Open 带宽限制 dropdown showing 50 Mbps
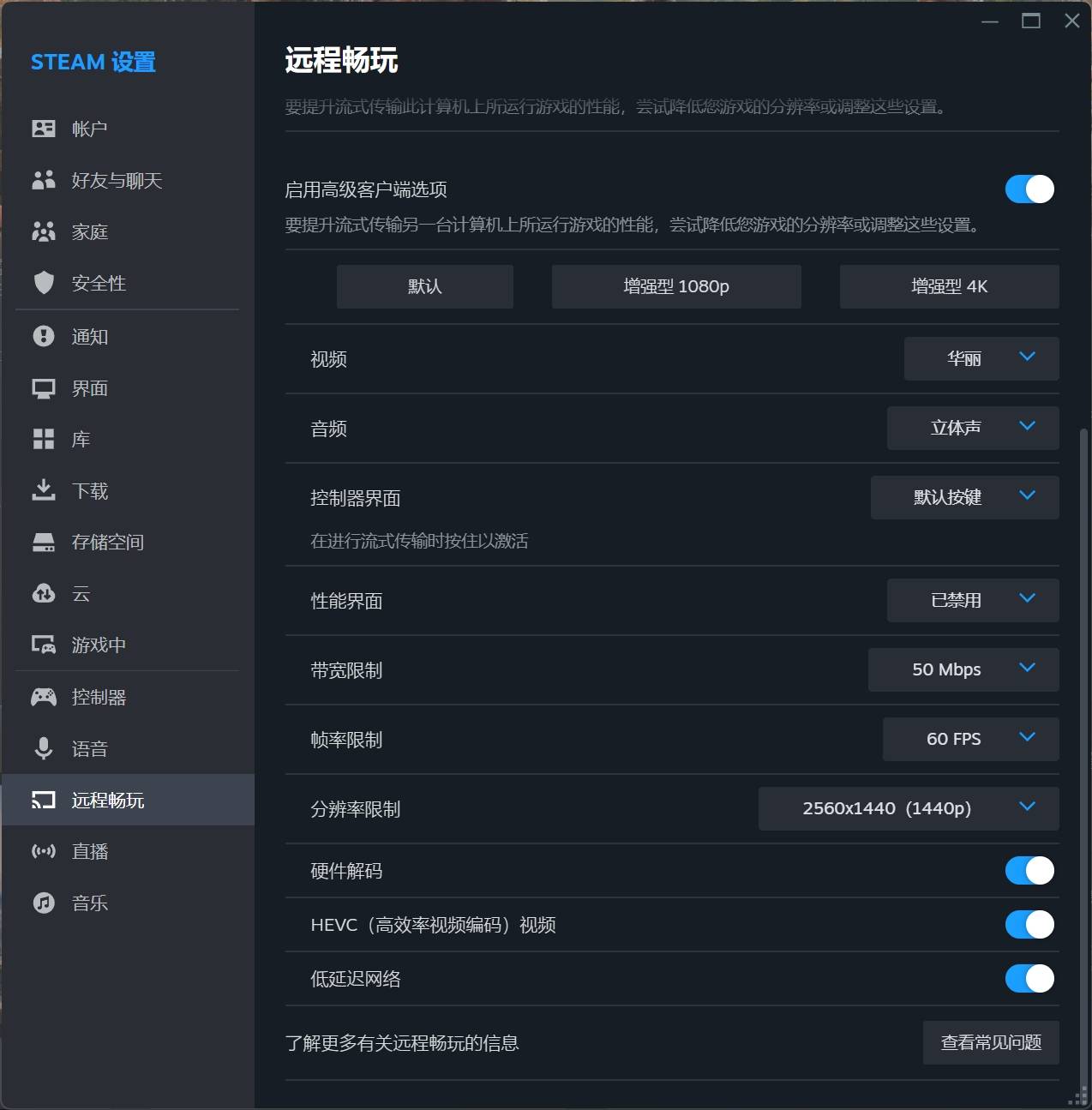The width and height of the screenshot is (1092, 1110). pos(963,669)
